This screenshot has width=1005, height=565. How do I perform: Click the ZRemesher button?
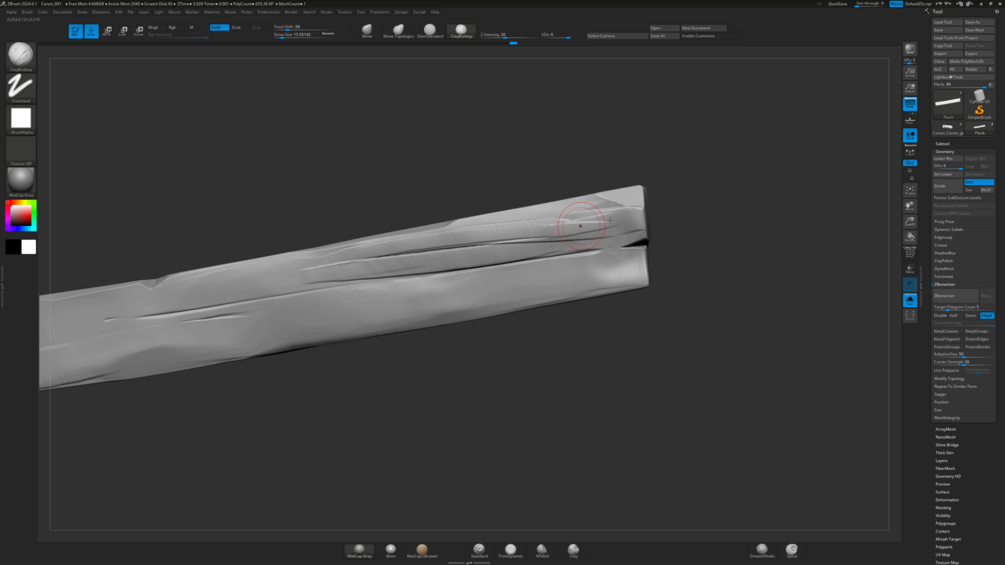(955, 295)
